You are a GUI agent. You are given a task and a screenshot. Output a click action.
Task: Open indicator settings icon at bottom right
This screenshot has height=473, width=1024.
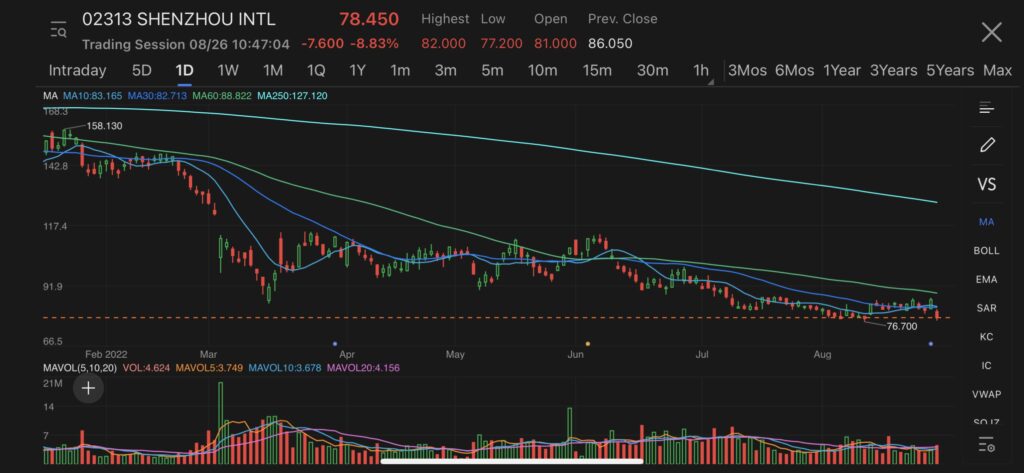coord(986,446)
